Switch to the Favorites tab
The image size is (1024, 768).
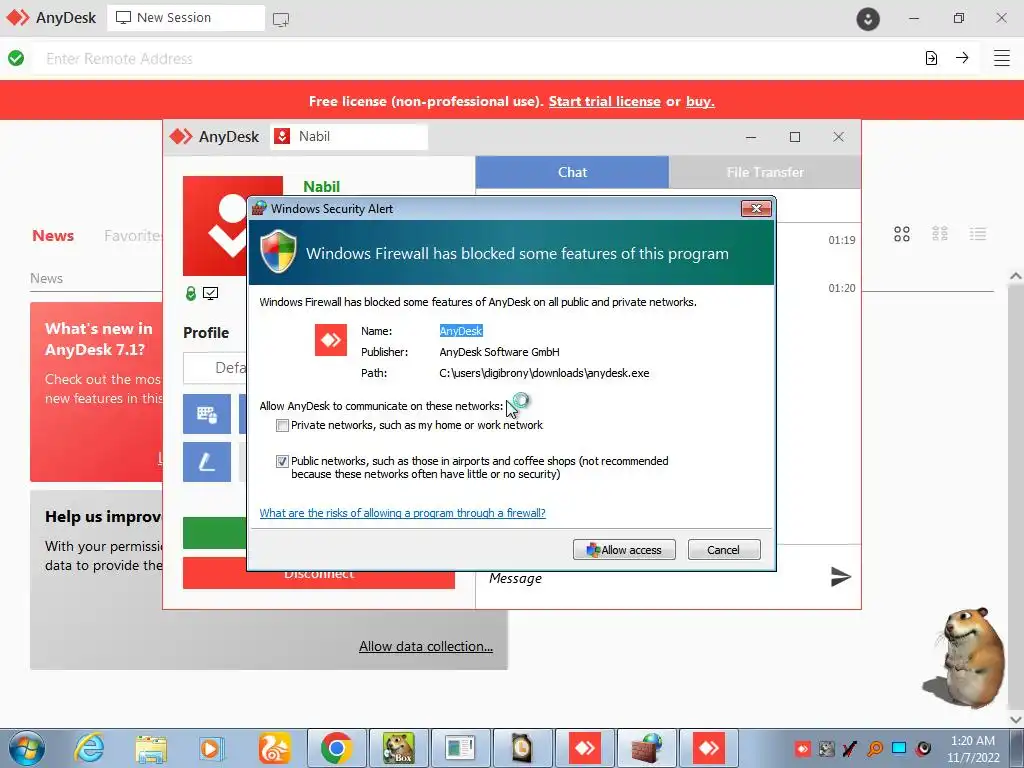tap(133, 236)
